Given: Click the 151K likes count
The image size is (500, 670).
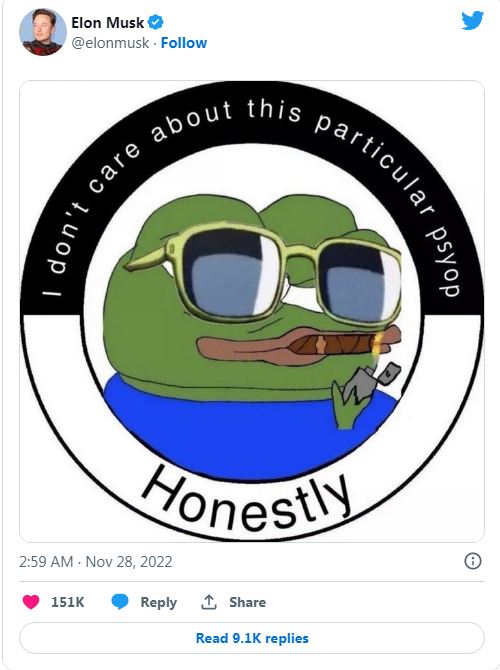Looking at the screenshot, I should (68, 602).
